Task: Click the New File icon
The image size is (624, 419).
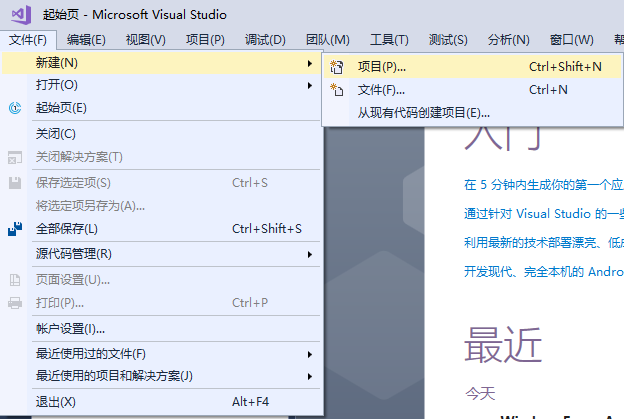Action: [x=337, y=90]
